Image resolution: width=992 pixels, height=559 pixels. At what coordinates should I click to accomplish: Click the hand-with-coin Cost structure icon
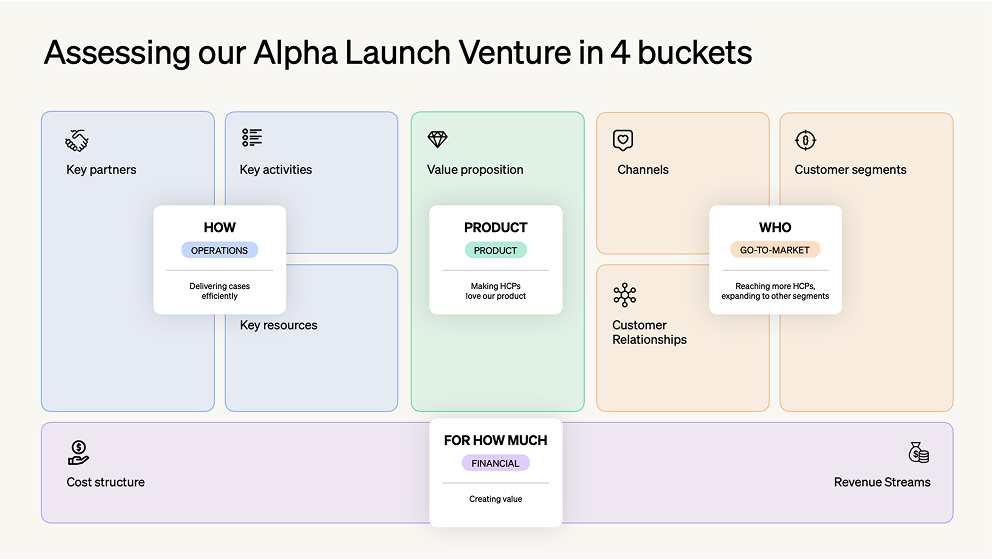tap(78, 453)
